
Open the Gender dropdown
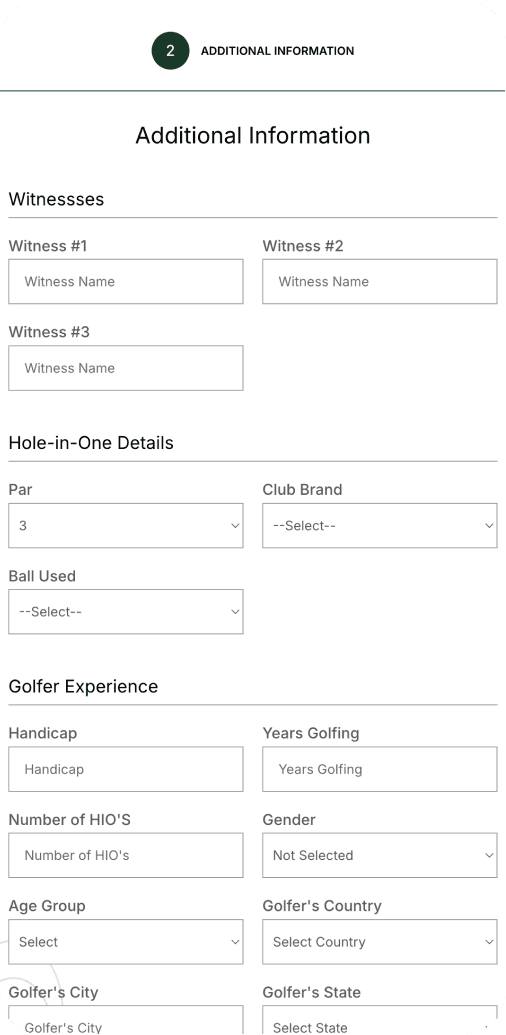[x=379, y=855]
